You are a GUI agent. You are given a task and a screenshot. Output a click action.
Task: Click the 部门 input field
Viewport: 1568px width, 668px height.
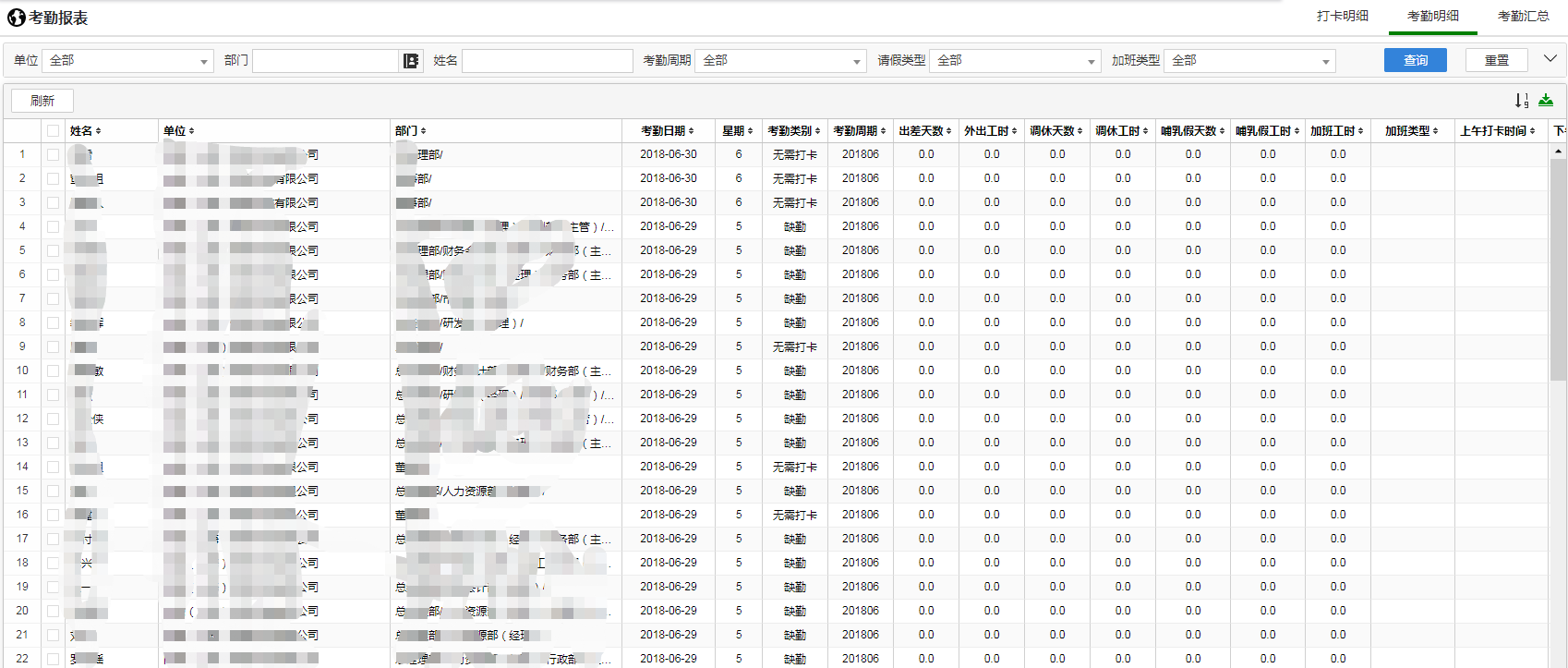point(326,61)
